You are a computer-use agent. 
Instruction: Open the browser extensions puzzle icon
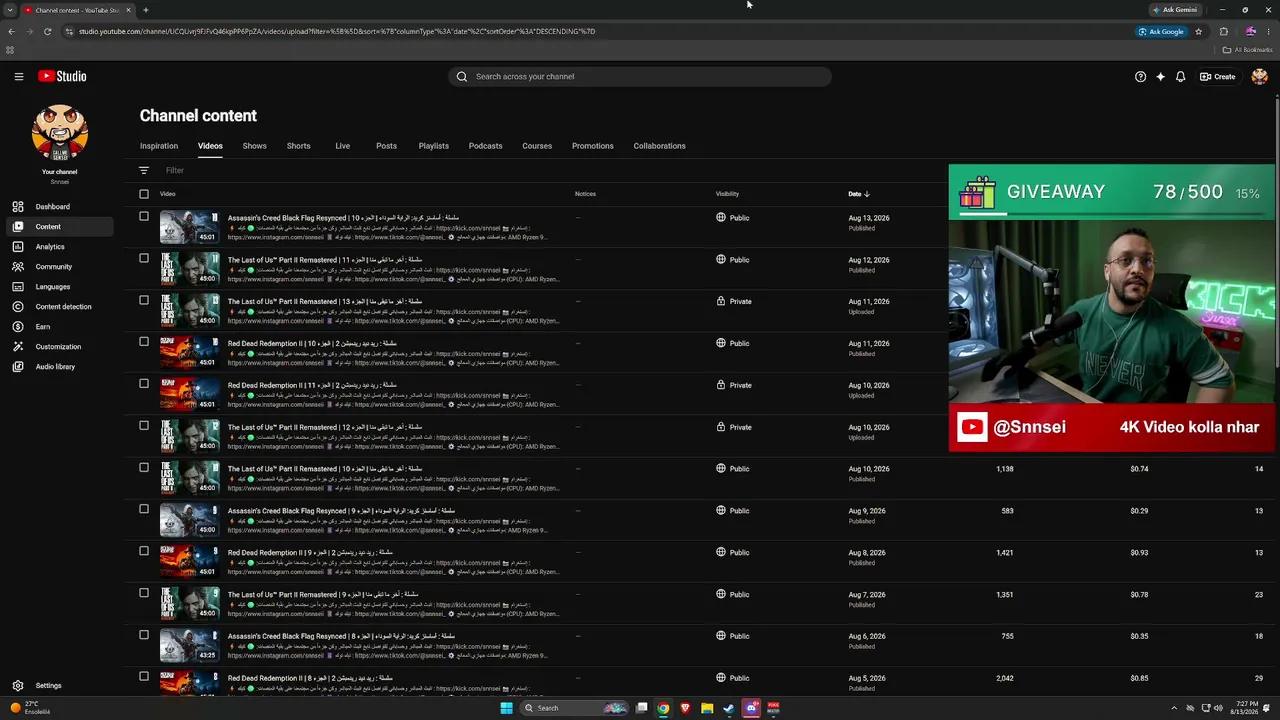tap(1223, 31)
